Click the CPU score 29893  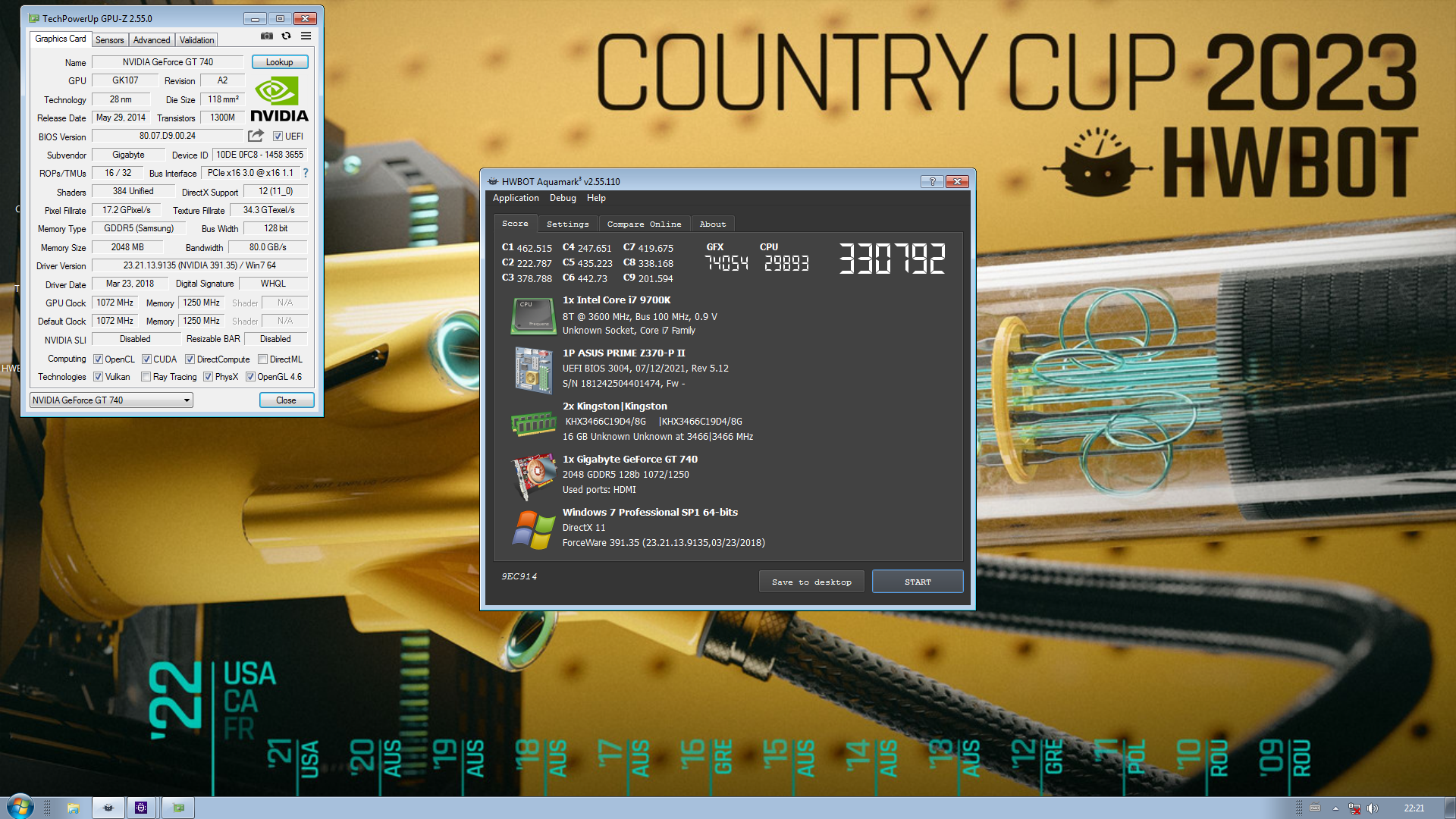[x=786, y=263]
